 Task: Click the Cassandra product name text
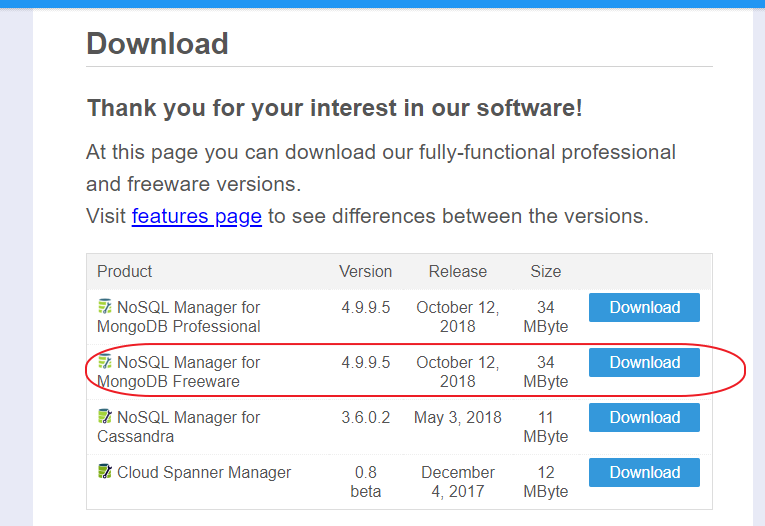180,427
